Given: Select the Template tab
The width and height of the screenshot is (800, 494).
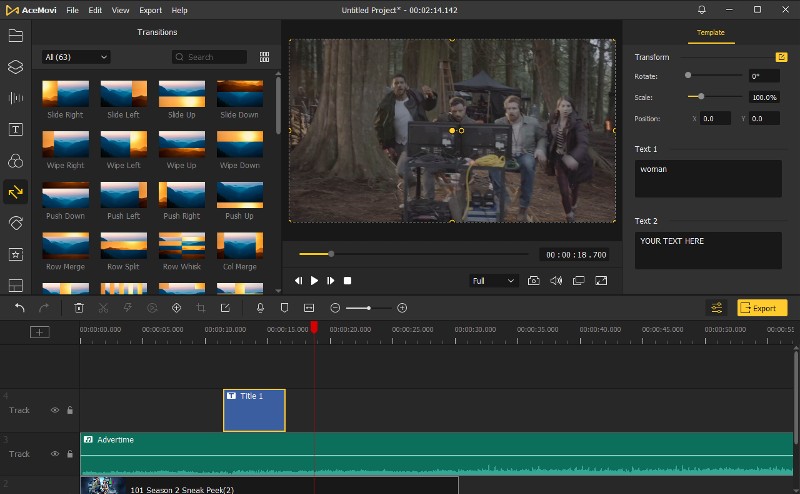Looking at the screenshot, I should pyautogui.click(x=711, y=33).
